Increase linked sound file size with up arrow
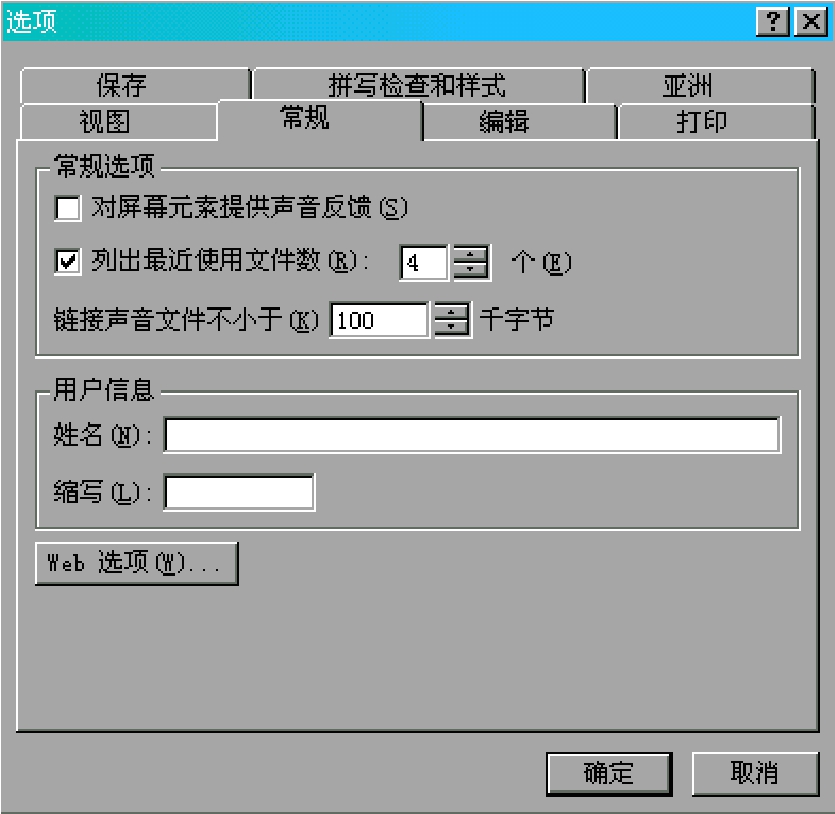This screenshot has height=814, width=835. pos(452,311)
